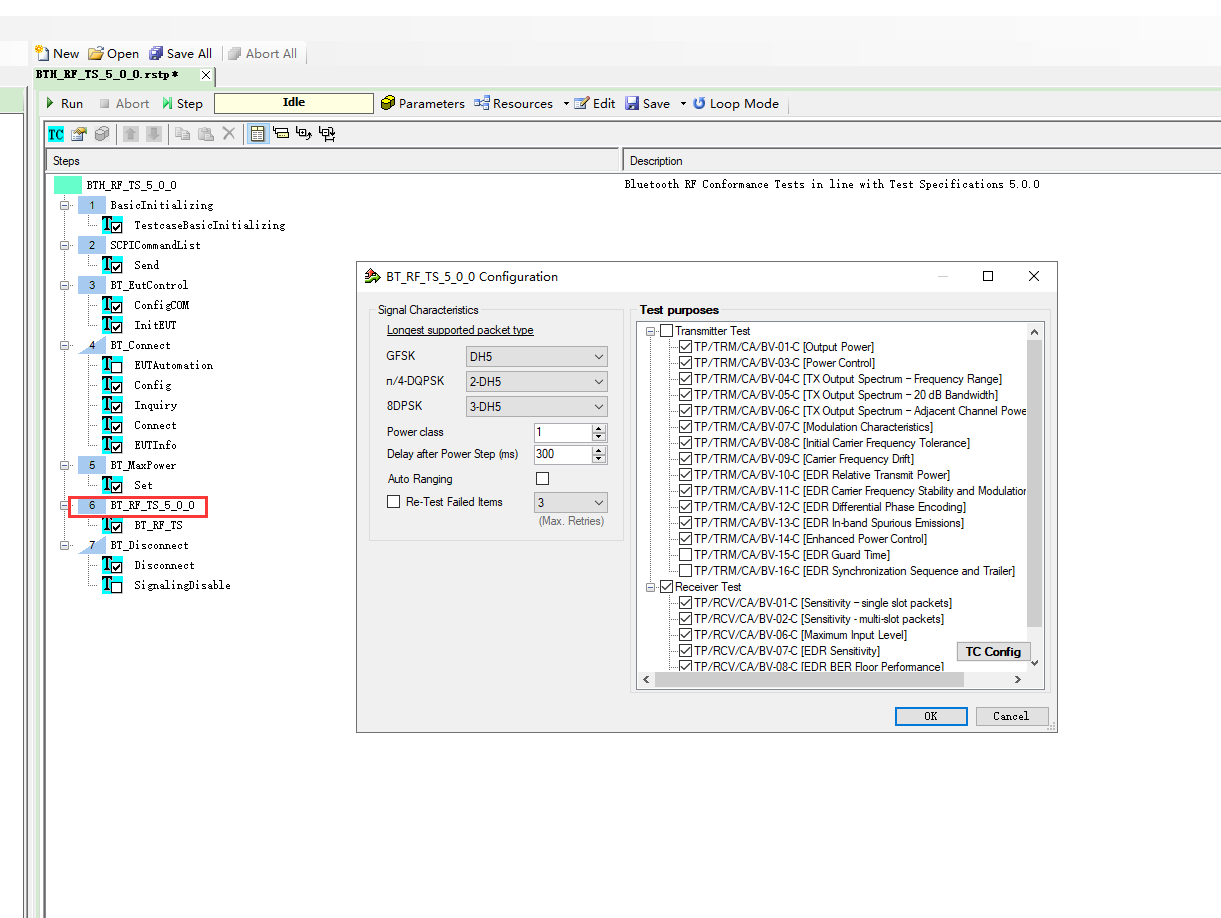Image resolution: width=1221 pixels, height=918 pixels.
Task: Click the Delay after Power Step field
Action: click(x=563, y=455)
